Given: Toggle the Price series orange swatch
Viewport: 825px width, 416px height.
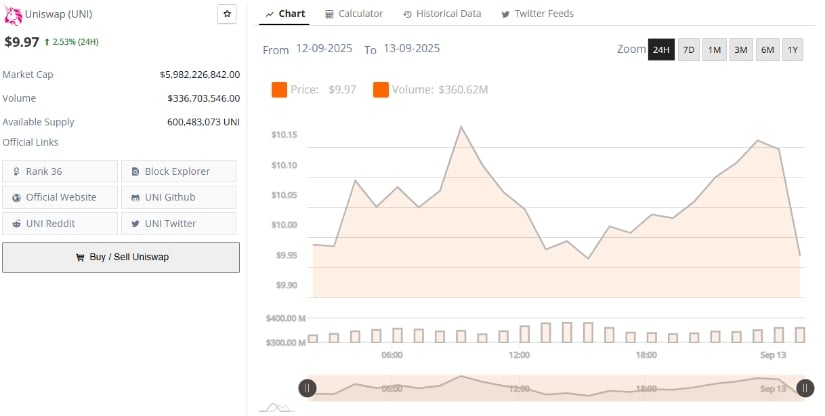Looking at the screenshot, I should click(279, 90).
